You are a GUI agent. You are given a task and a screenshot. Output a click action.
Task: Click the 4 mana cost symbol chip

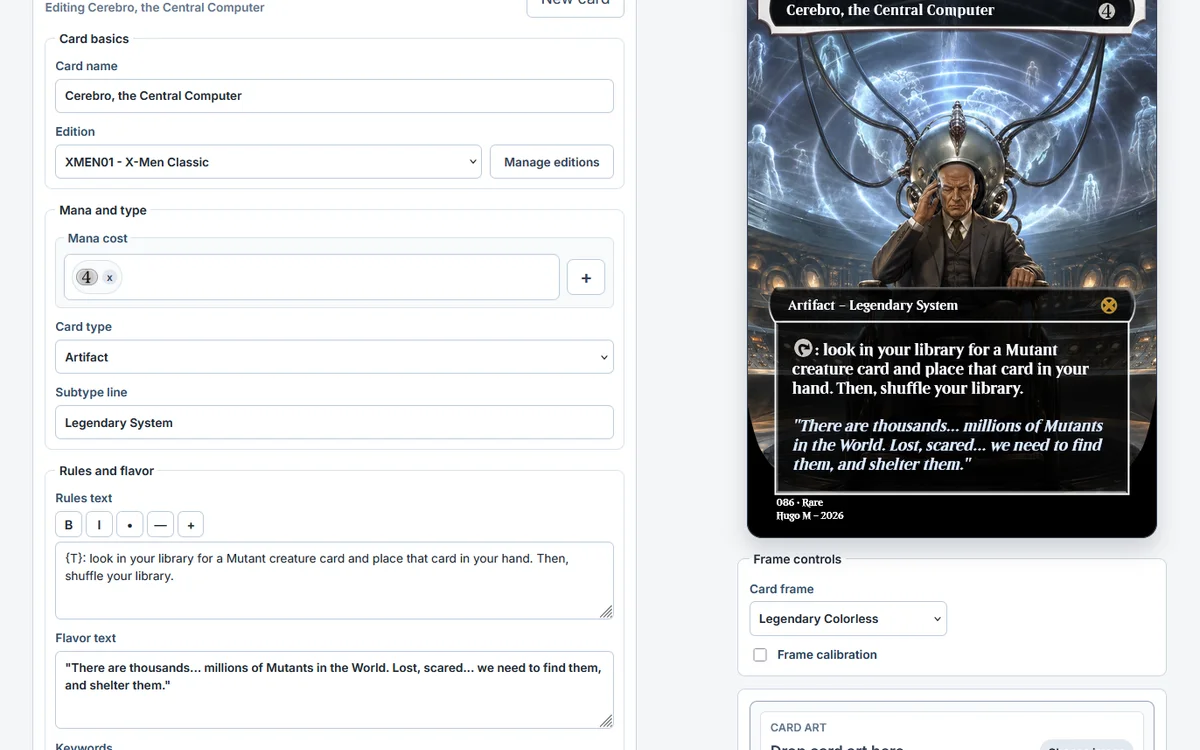(x=87, y=277)
